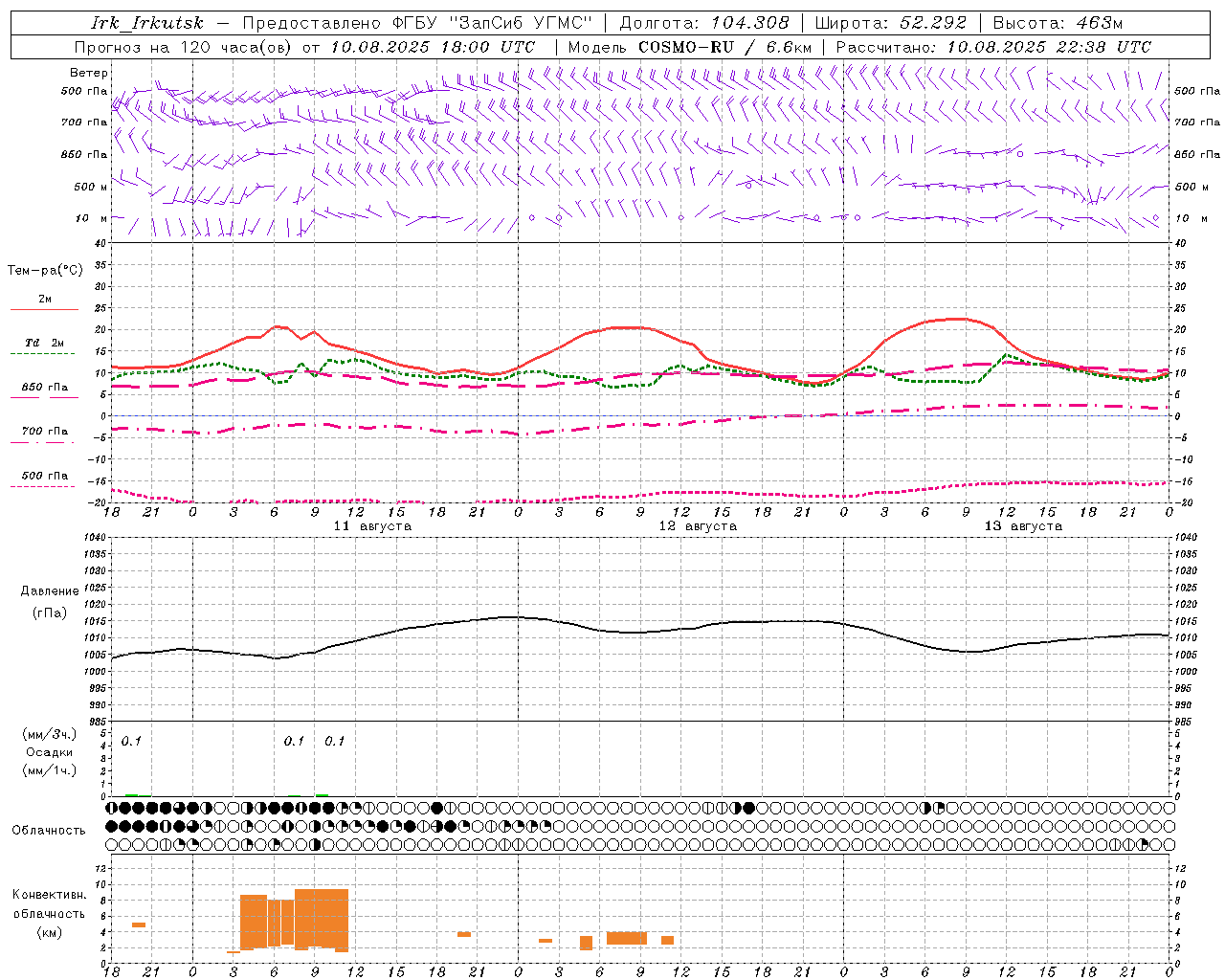Screen dimensions: 1225x980
Task: Click '700 гПа' in the temperature legend
Action: coord(45,432)
